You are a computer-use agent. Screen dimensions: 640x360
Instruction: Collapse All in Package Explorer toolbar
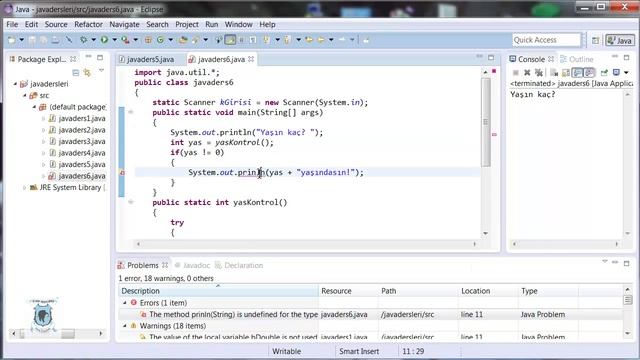click(x=76, y=73)
